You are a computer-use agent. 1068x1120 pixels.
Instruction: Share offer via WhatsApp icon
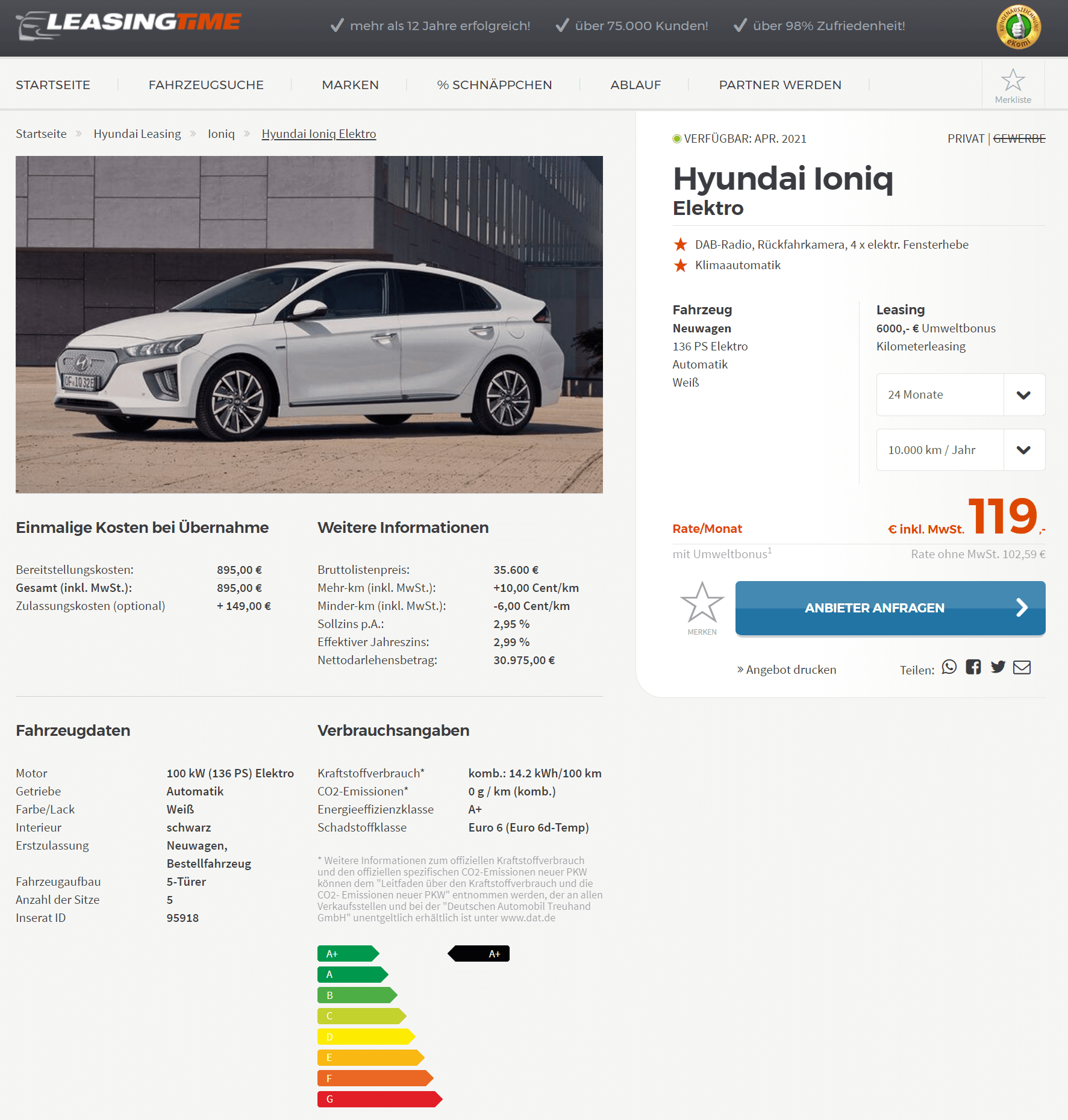tap(949, 667)
